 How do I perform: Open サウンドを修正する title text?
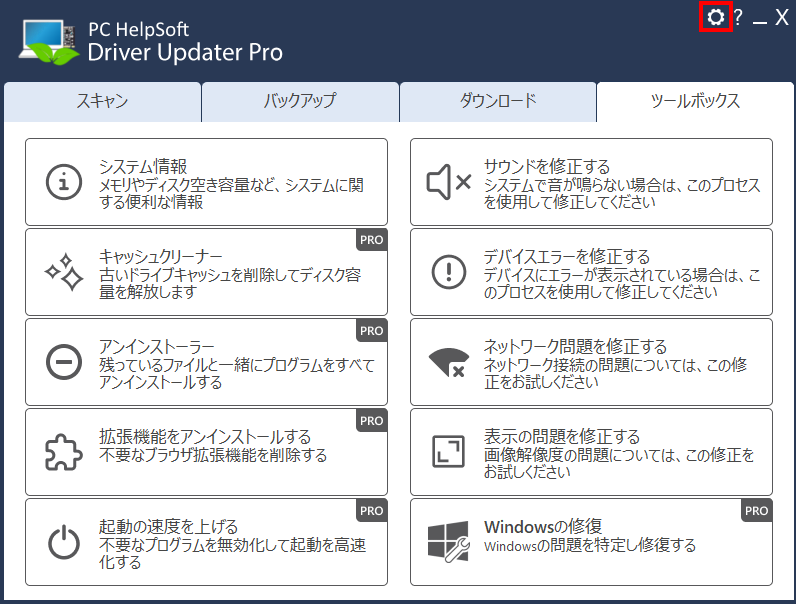coord(547,166)
